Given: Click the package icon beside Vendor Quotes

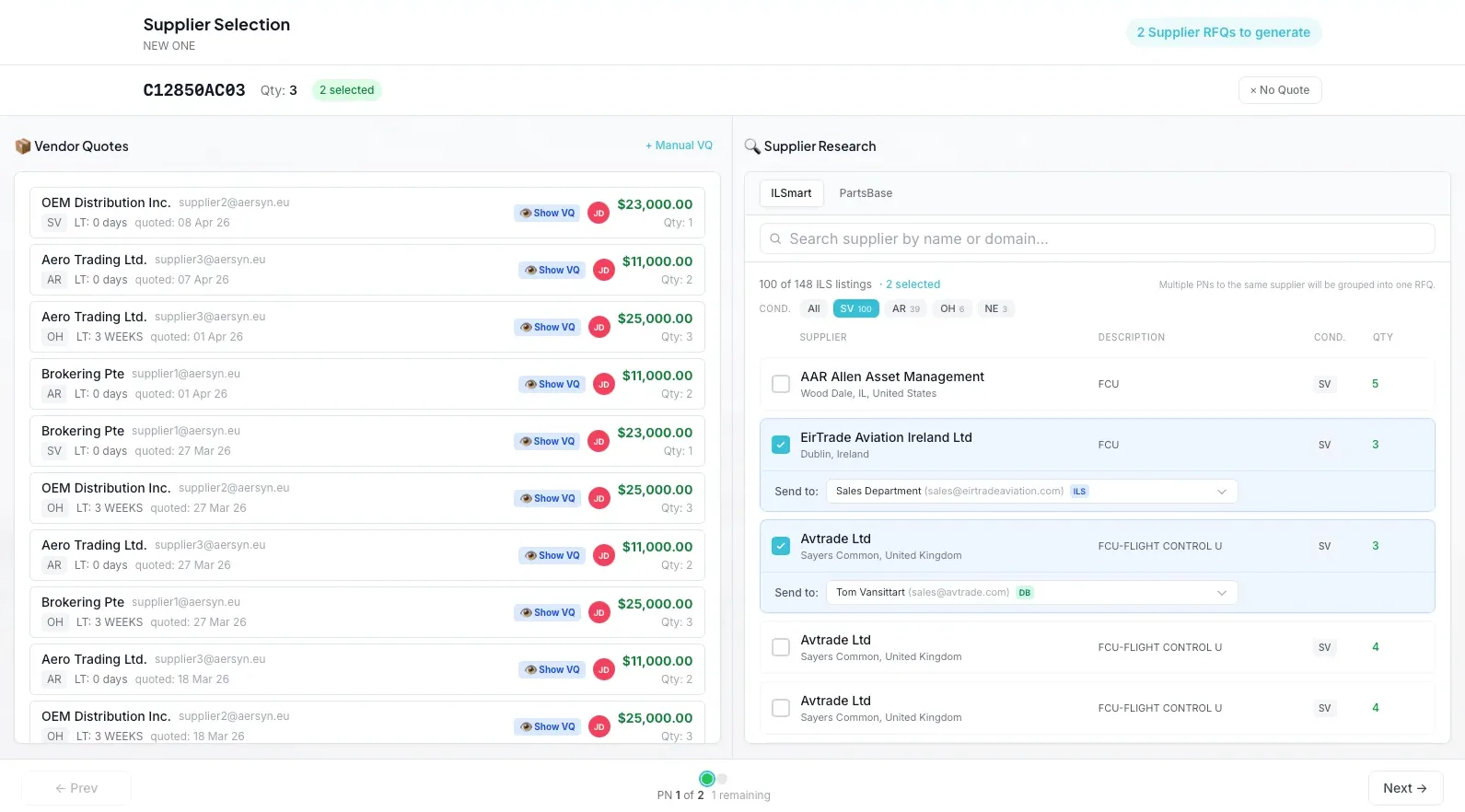Looking at the screenshot, I should tap(23, 146).
